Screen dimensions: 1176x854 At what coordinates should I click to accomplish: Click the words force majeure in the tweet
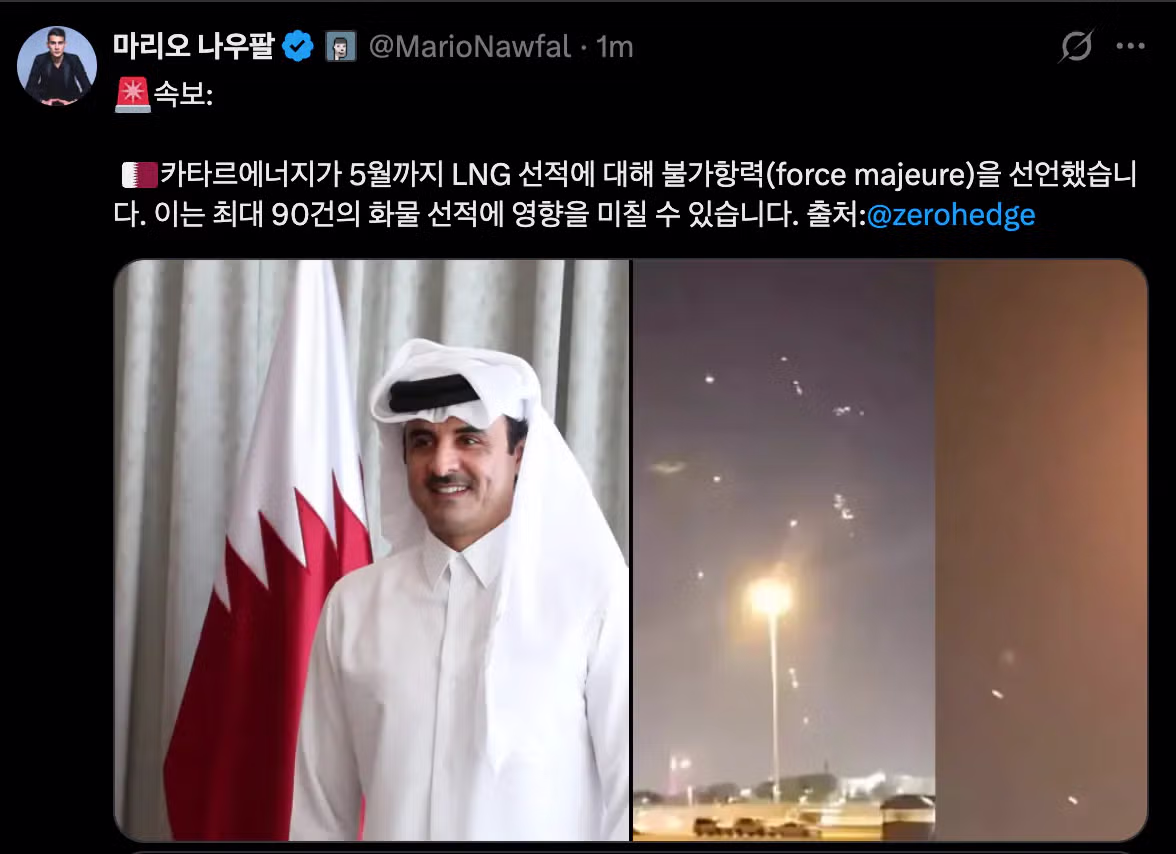873,175
